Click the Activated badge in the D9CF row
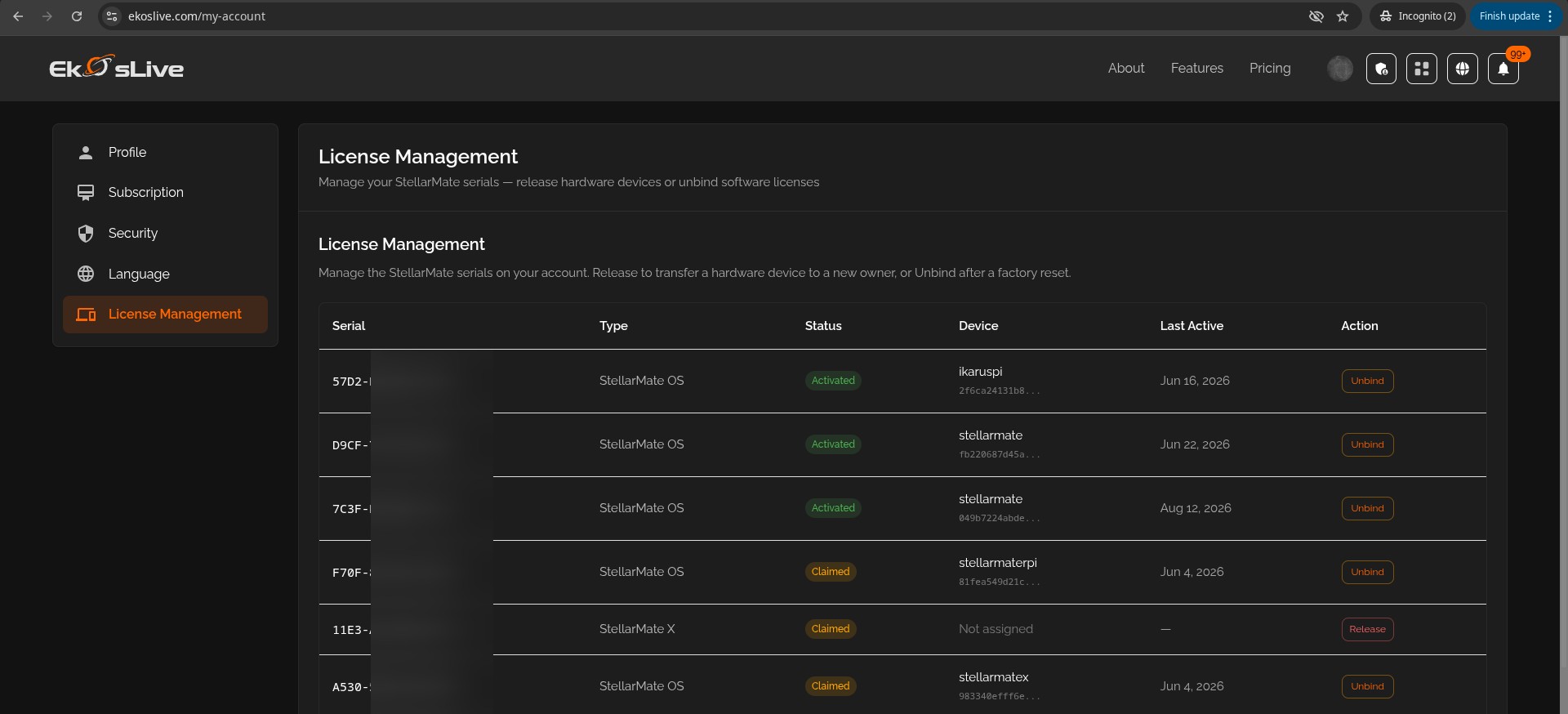 coord(833,444)
